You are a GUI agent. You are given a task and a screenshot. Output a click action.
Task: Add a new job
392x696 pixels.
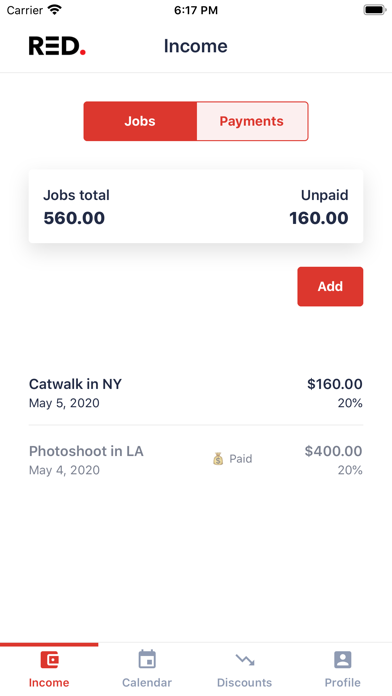pos(330,286)
